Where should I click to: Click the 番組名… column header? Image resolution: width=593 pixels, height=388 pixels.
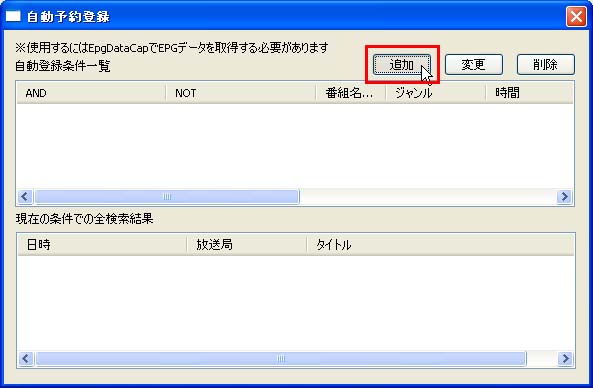click(351, 93)
